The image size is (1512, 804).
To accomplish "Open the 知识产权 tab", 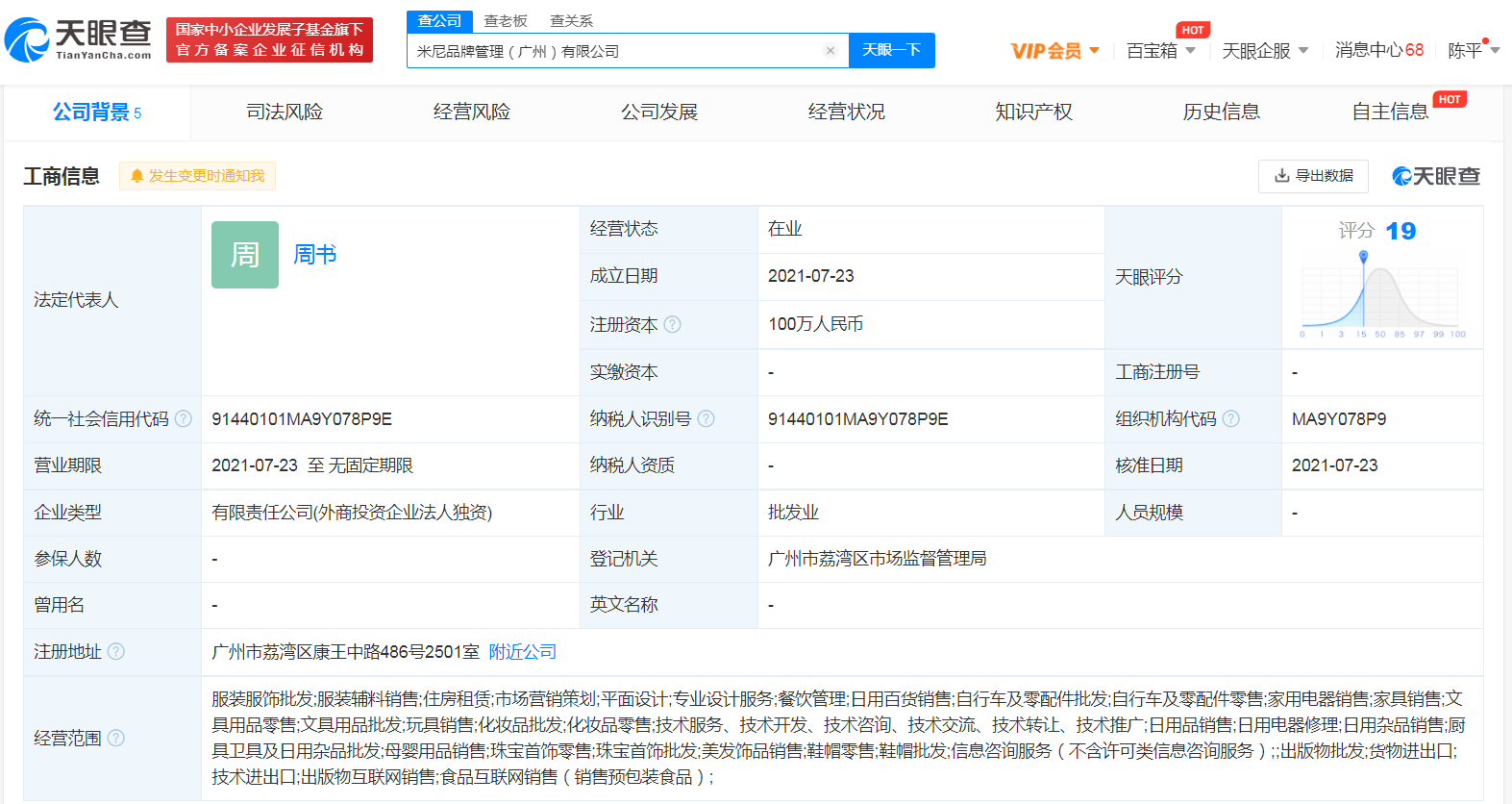I will 1033,113.
